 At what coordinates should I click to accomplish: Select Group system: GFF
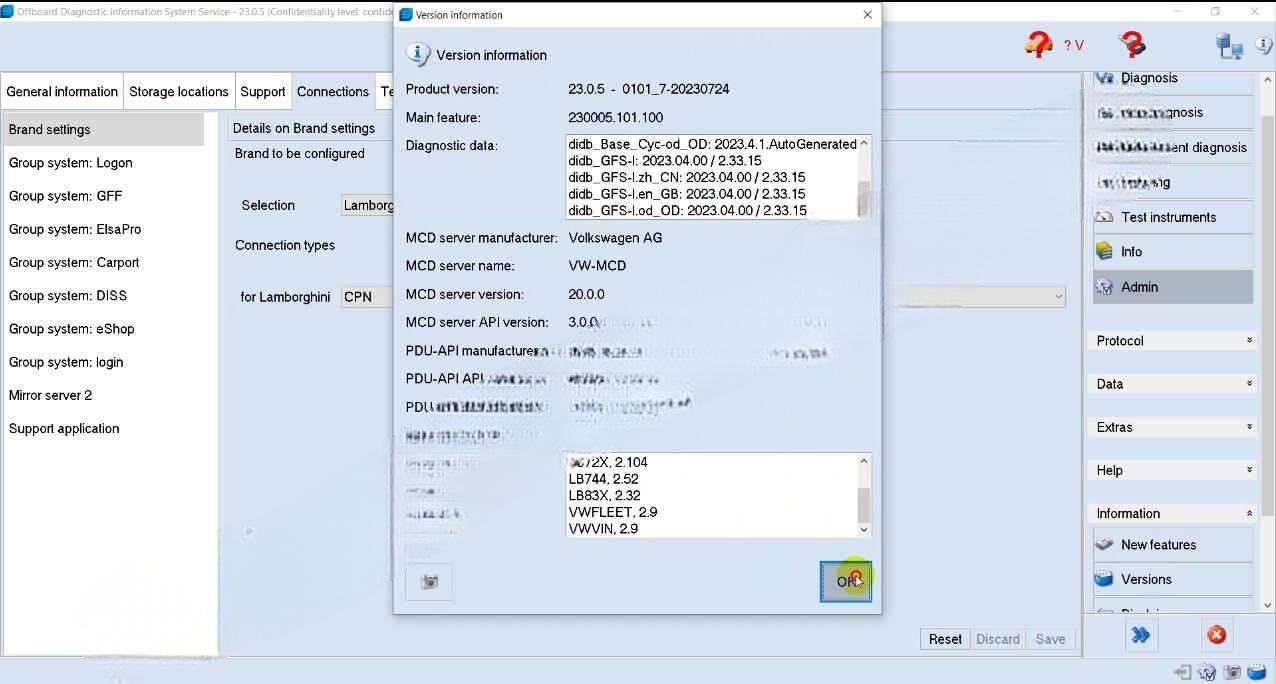tap(104, 196)
